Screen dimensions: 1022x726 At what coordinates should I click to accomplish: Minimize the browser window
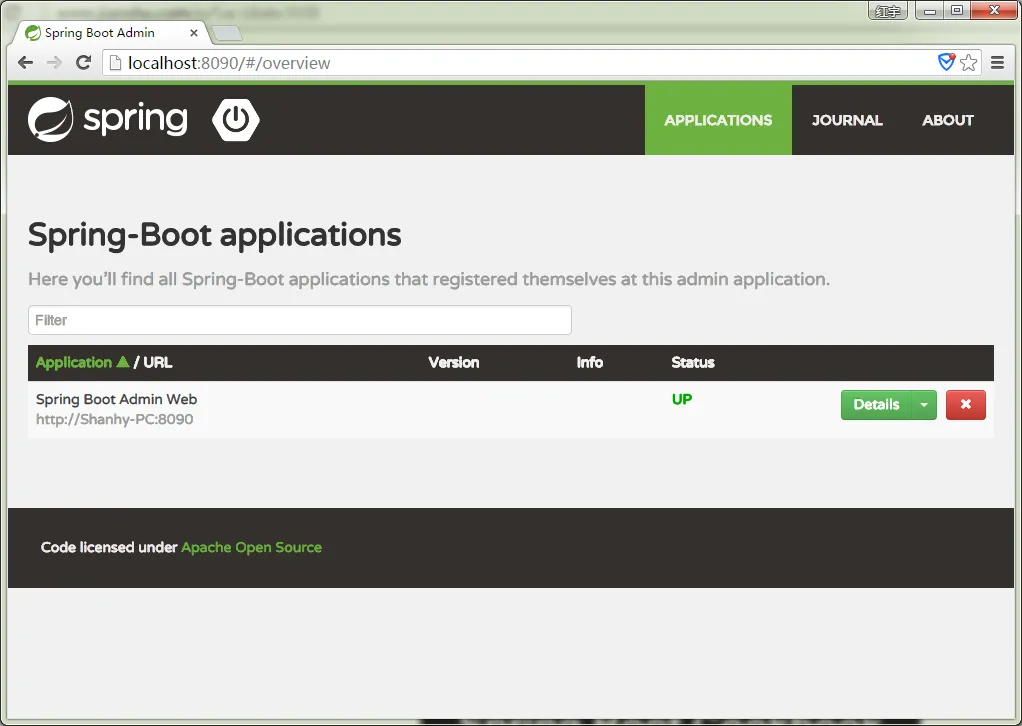click(930, 10)
